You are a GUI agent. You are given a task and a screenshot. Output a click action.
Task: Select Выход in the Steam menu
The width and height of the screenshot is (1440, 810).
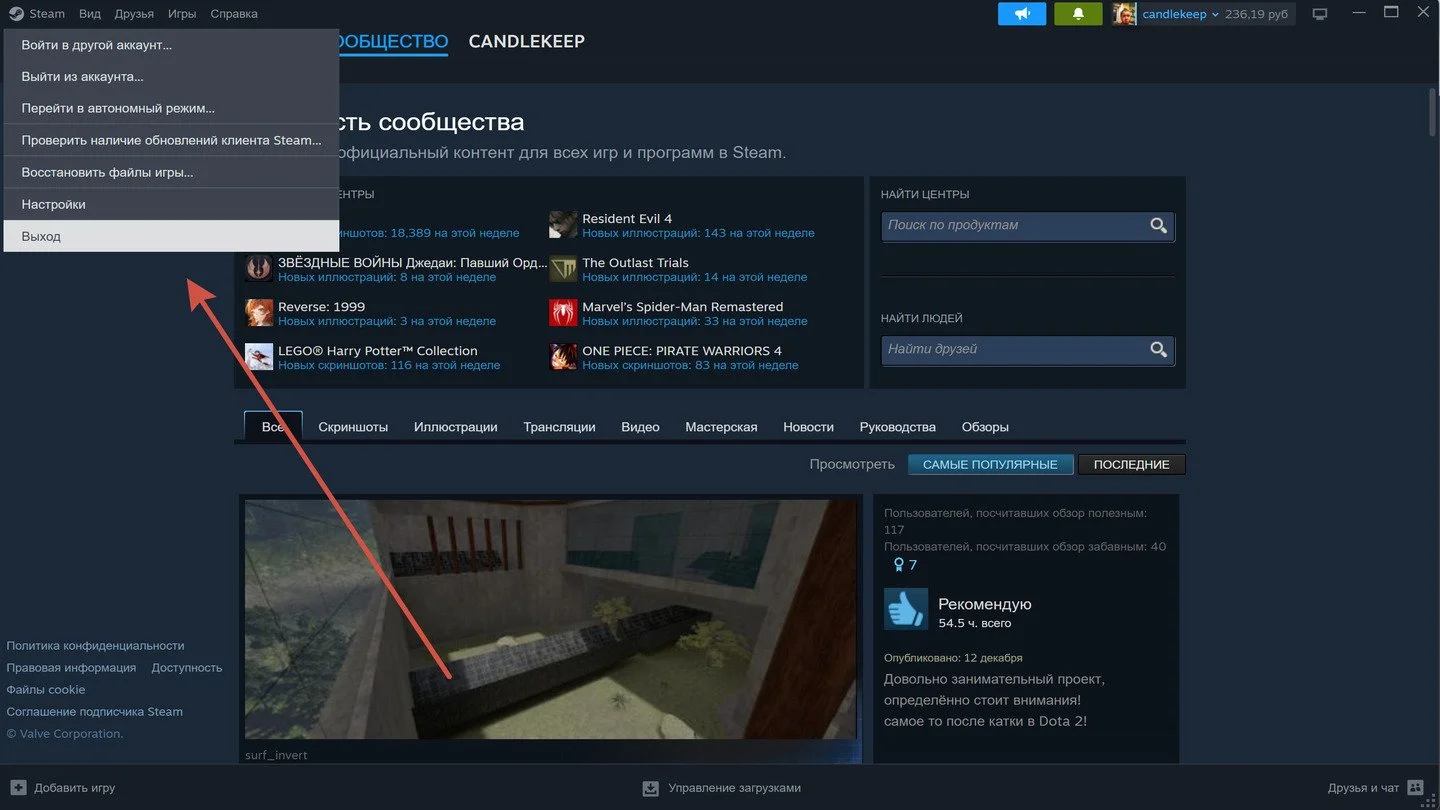(x=171, y=236)
